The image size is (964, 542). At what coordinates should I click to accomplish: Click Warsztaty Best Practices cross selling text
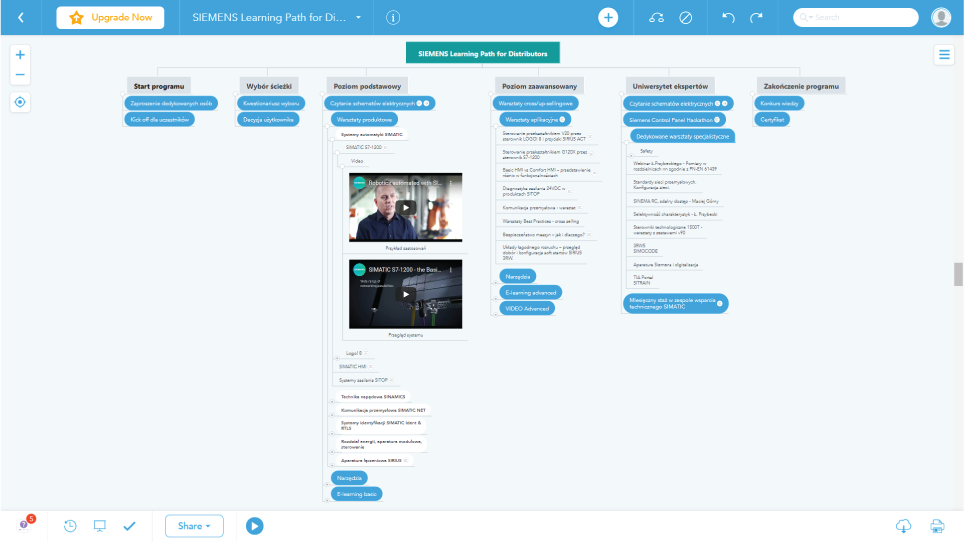540,221
